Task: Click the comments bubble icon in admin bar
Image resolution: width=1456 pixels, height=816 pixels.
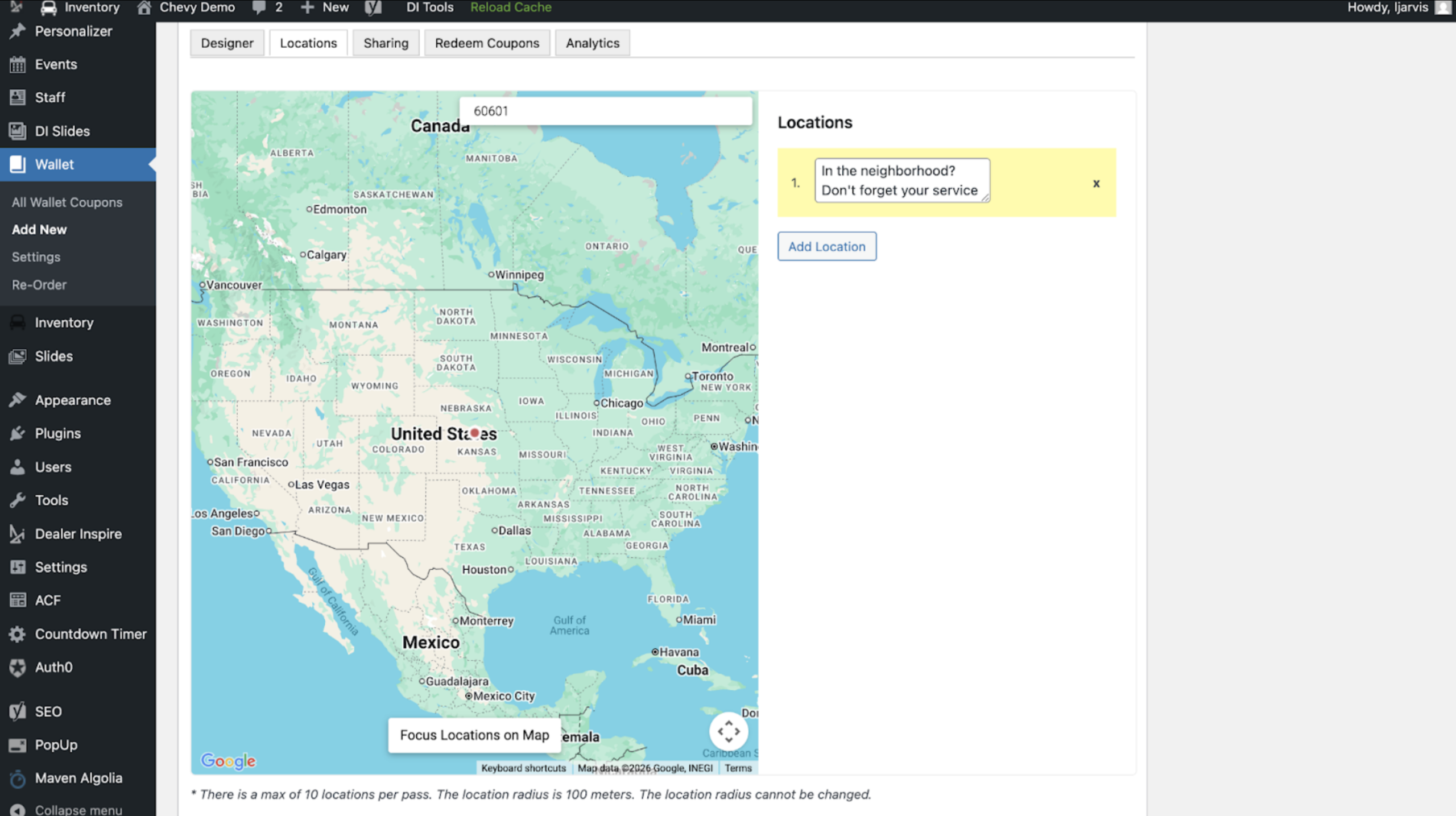Action: [259, 7]
